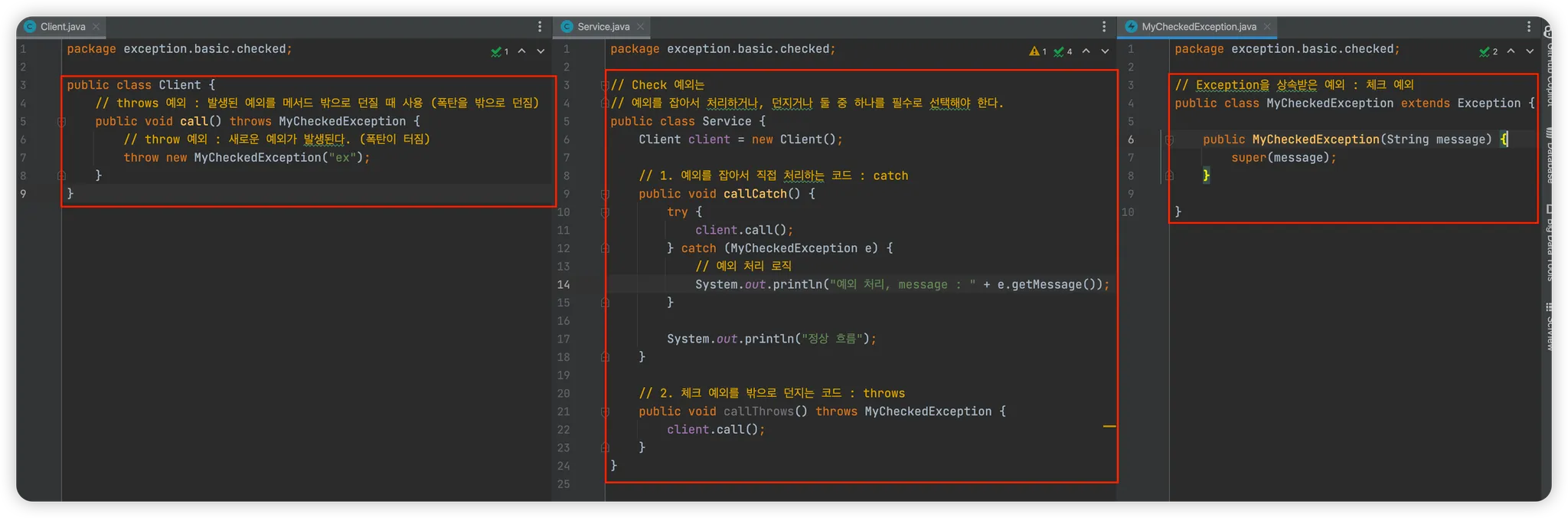Collapse the call() method fold in Client.java

[x=61, y=122]
